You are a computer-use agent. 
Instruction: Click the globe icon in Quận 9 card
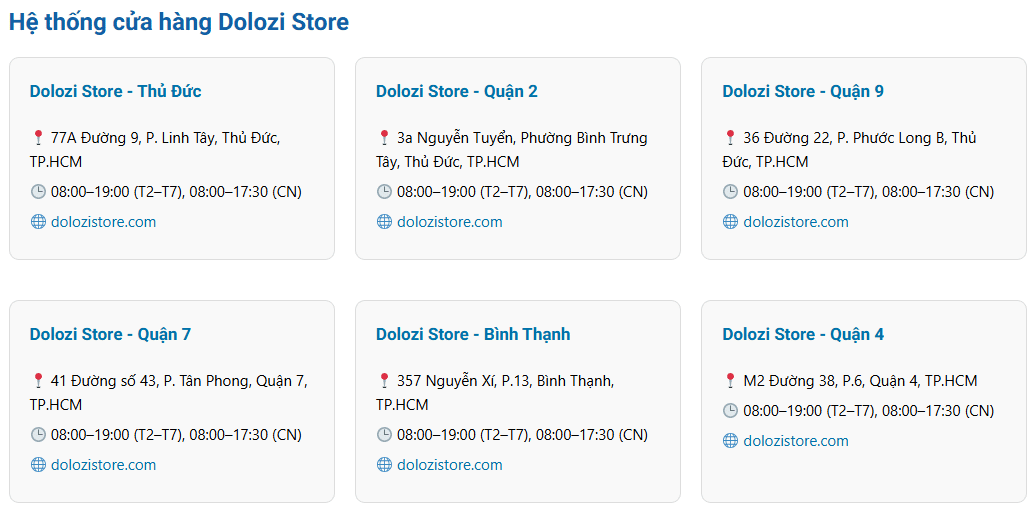coord(730,221)
